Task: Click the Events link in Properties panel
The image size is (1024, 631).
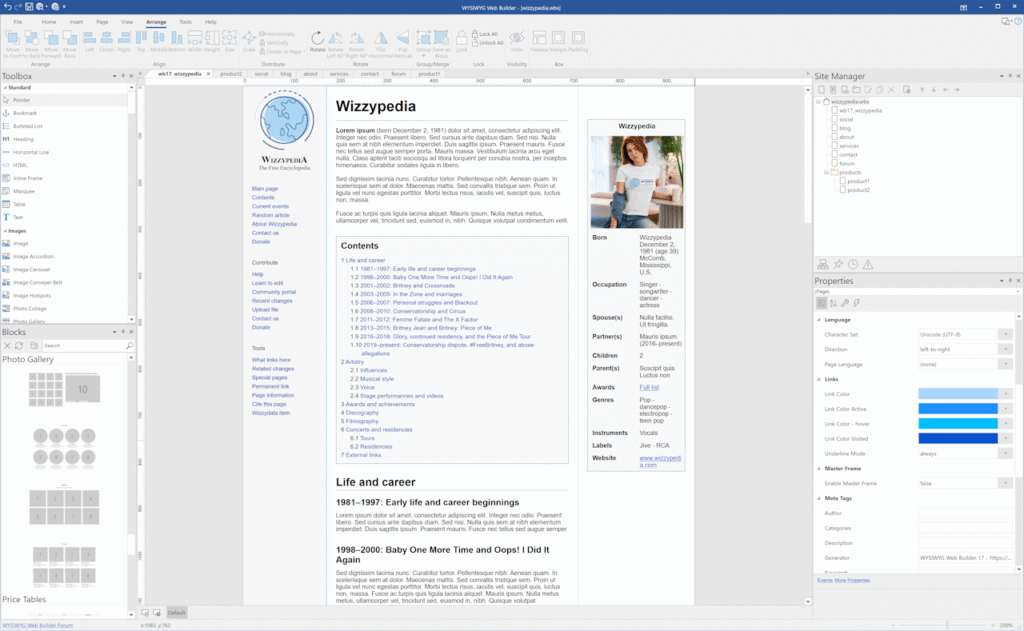Action: click(825, 580)
